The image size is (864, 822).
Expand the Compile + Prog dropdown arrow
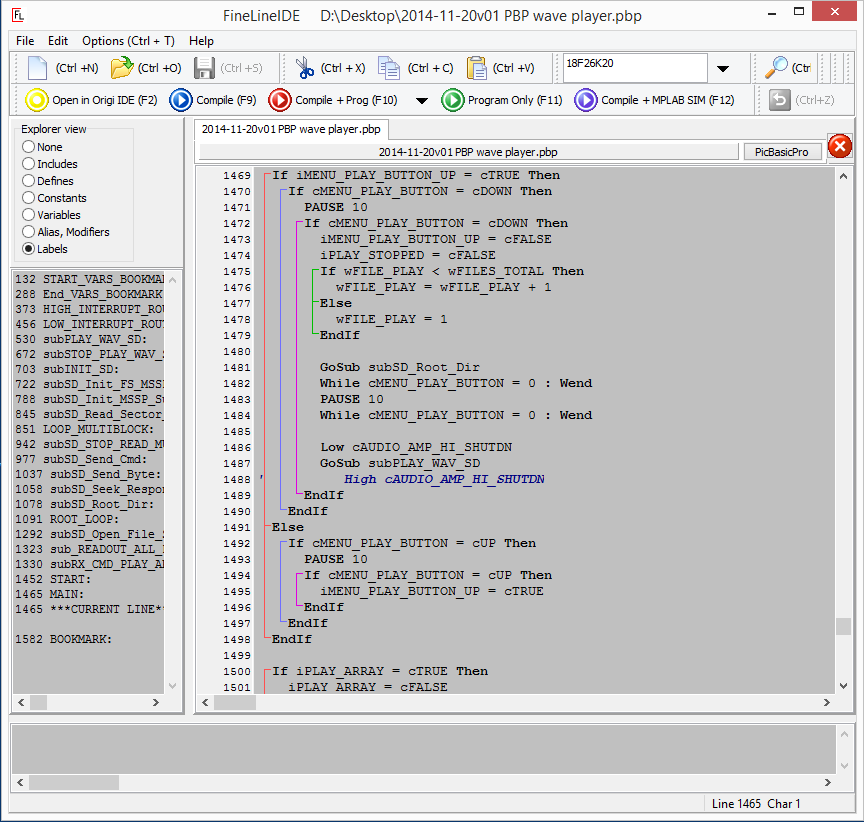(422, 101)
